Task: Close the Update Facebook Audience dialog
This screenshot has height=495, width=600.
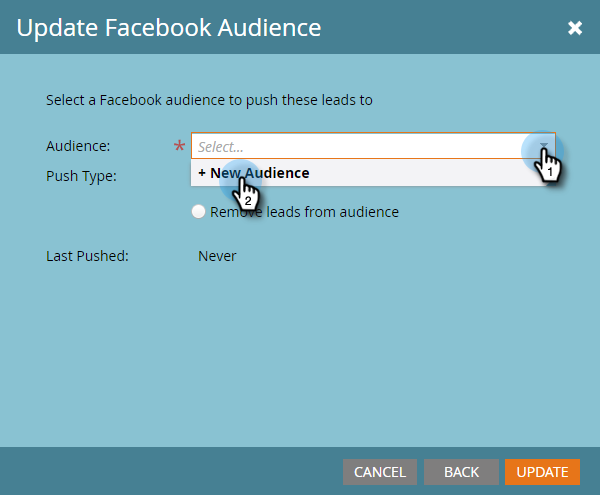Action: [x=575, y=28]
